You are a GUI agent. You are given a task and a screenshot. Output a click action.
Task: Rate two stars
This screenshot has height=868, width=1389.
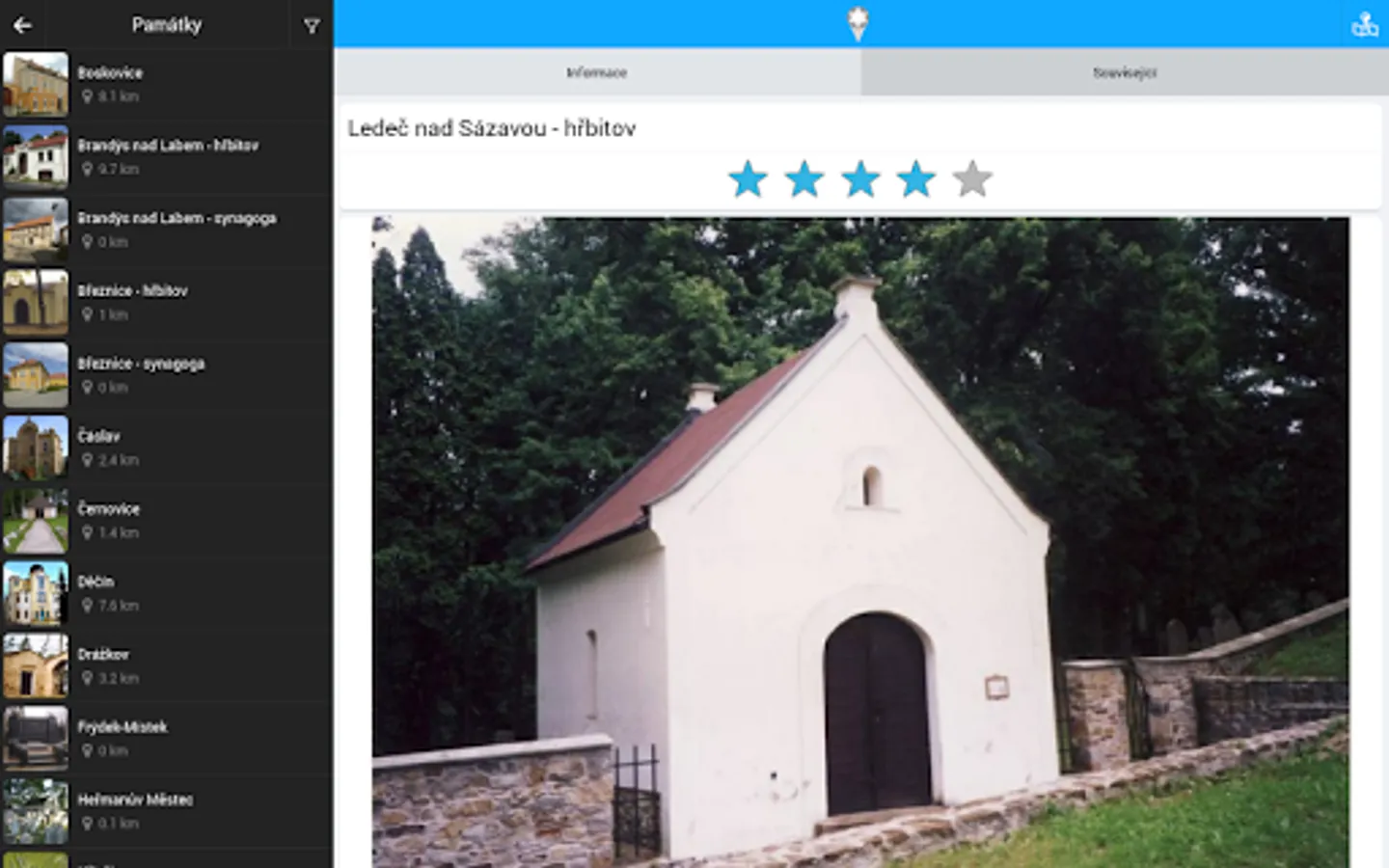point(803,179)
